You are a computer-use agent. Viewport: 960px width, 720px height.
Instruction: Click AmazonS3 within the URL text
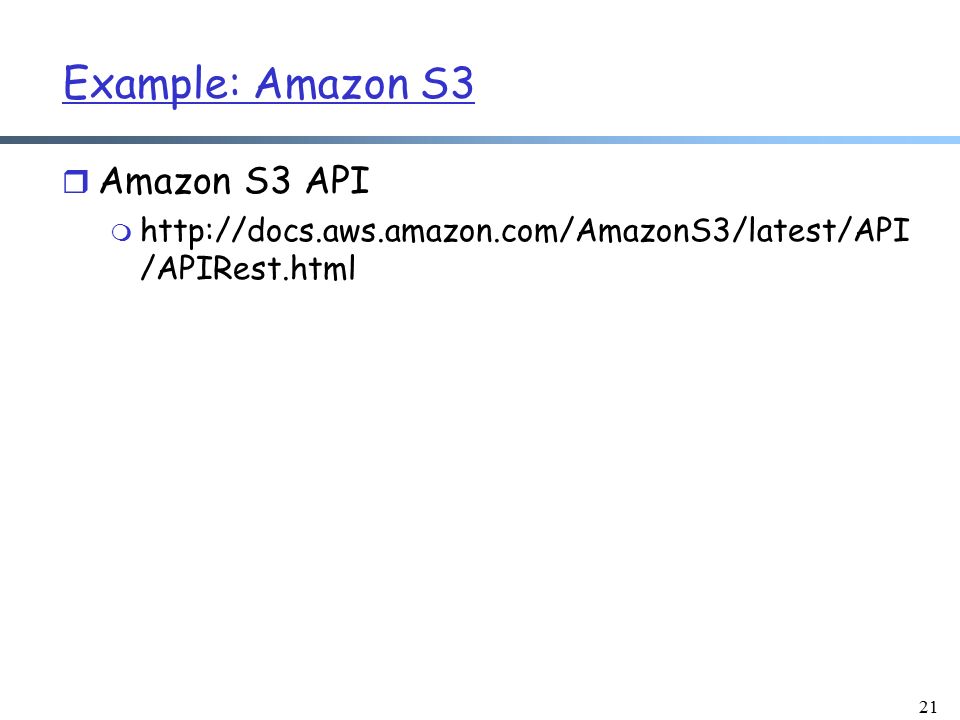pyautogui.click(x=653, y=231)
